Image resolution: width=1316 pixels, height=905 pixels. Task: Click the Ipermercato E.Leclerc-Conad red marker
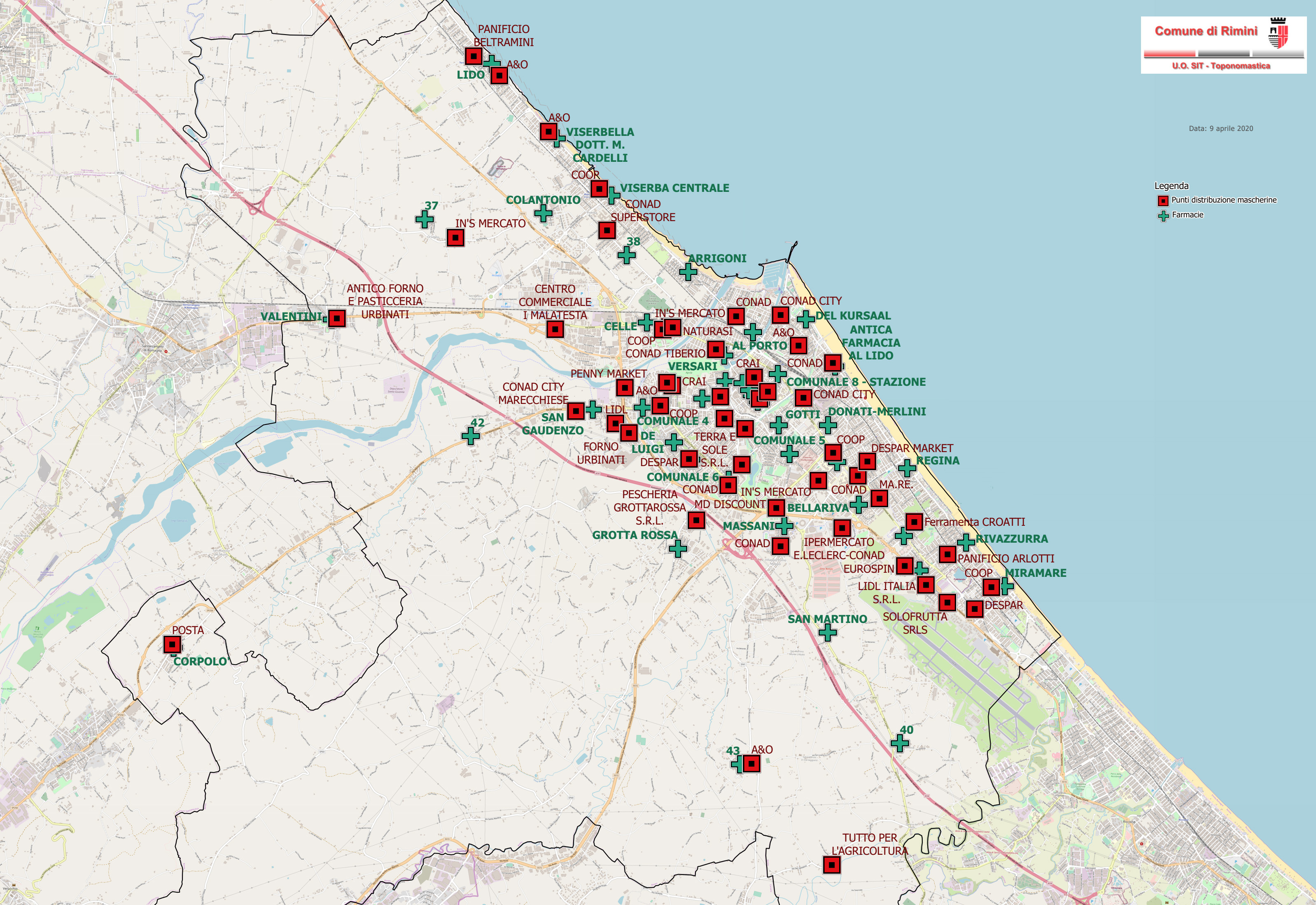pyautogui.click(x=842, y=528)
